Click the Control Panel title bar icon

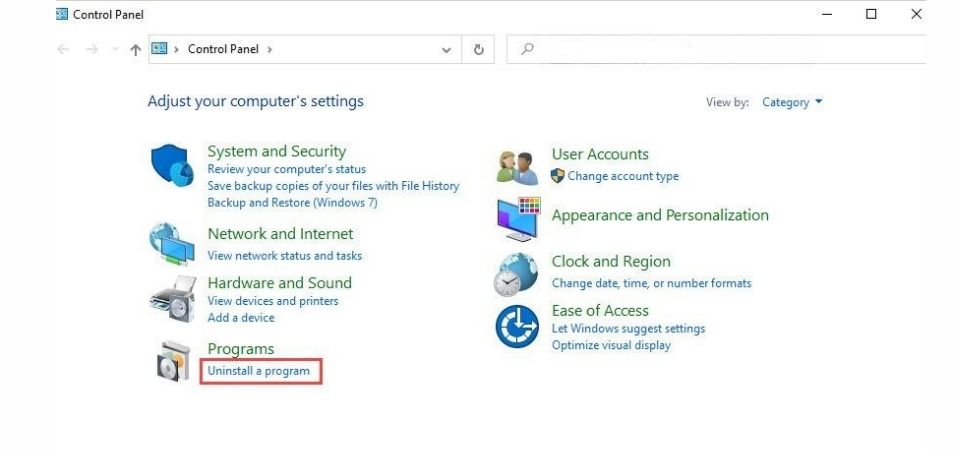click(x=62, y=14)
